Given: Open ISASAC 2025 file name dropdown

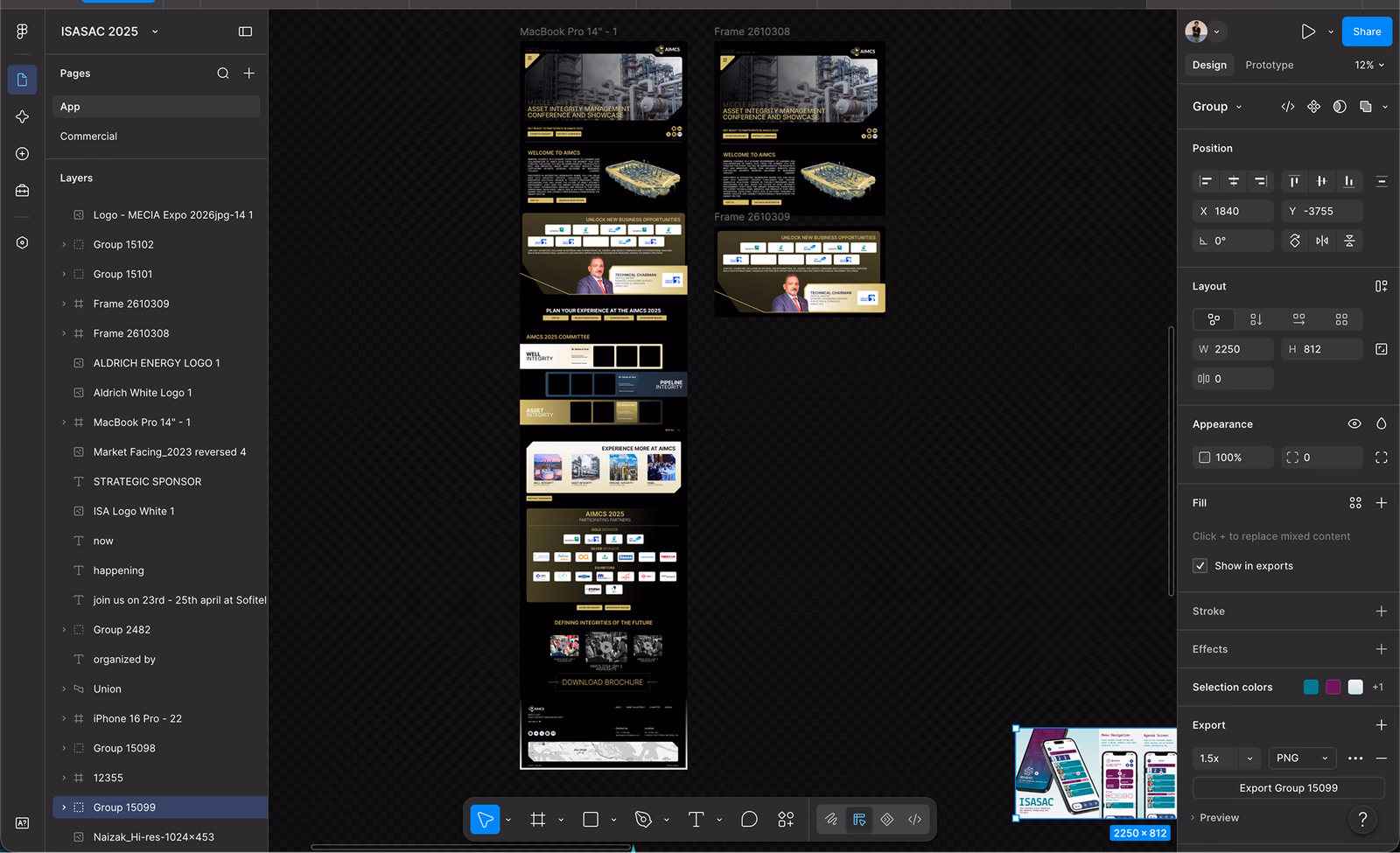Looking at the screenshot, I should click(x=155, y=31).
